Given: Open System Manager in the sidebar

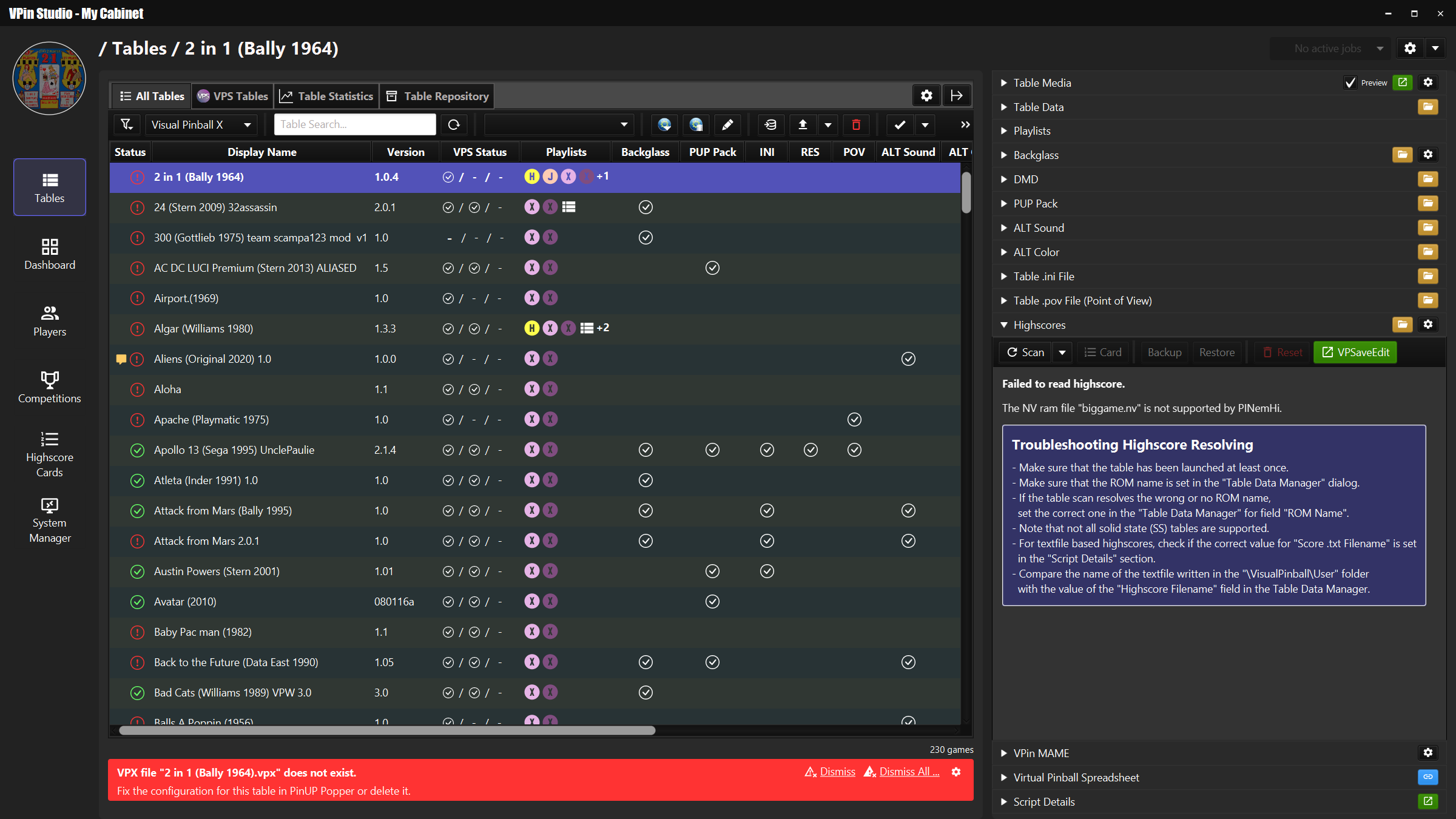Looking at the screenshot, I should 50,521.
